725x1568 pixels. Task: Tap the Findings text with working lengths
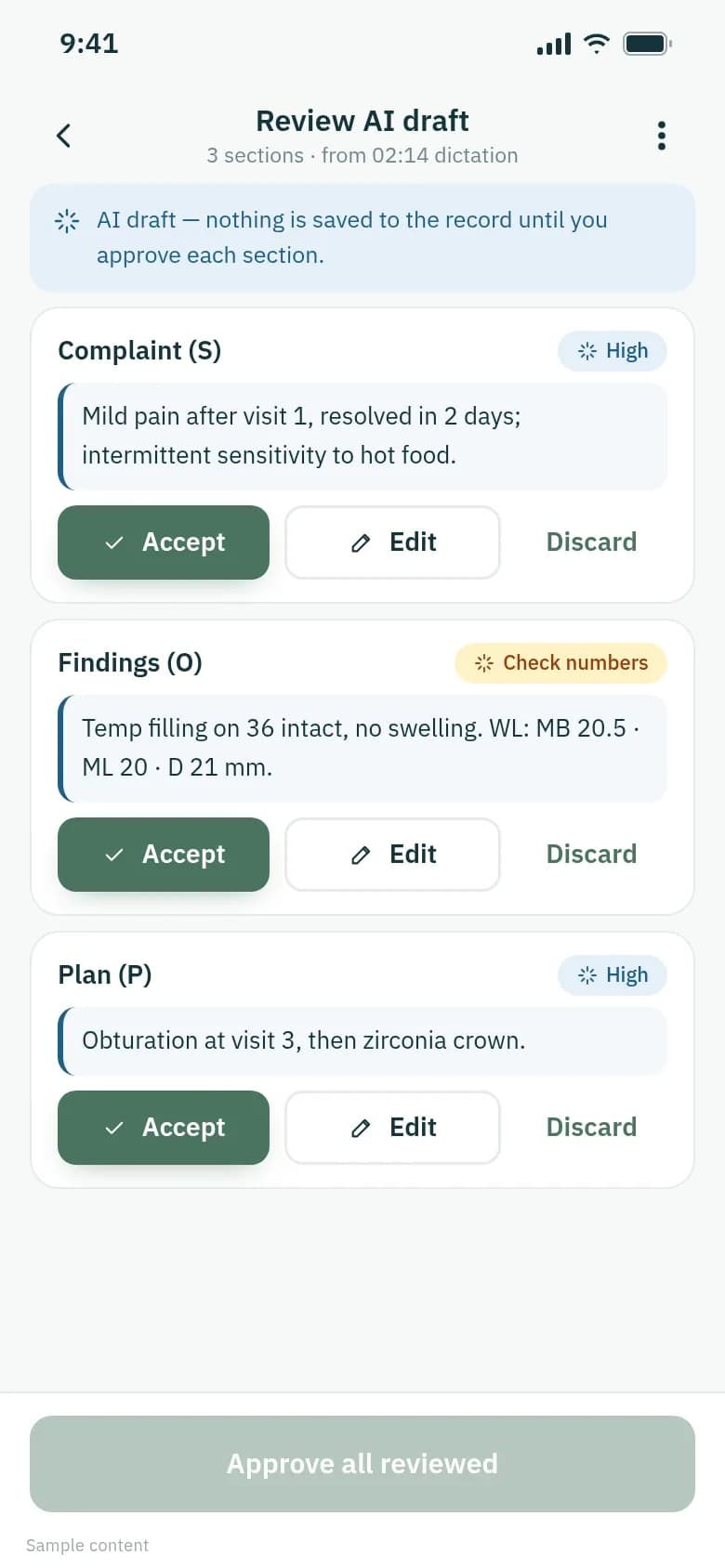point(362,749)
